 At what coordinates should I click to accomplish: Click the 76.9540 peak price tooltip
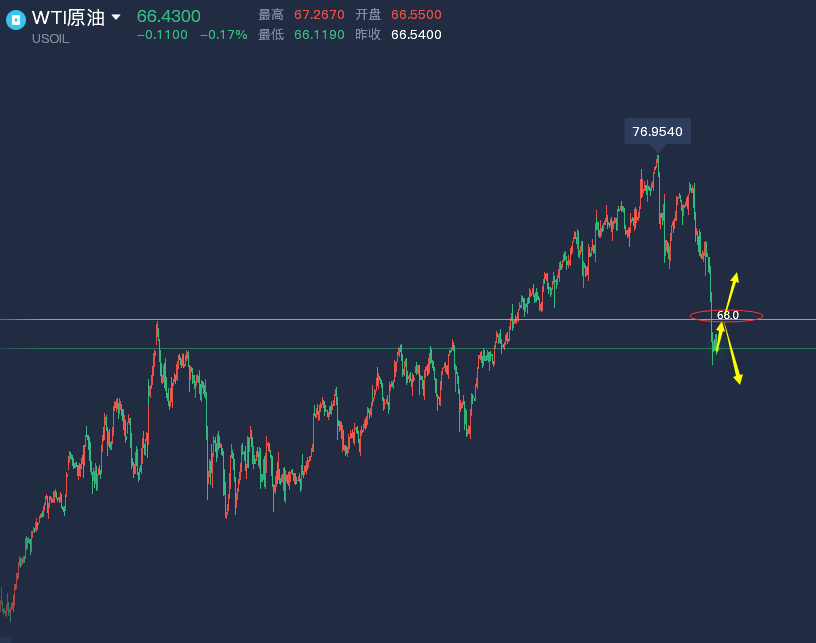pos(657,131)
